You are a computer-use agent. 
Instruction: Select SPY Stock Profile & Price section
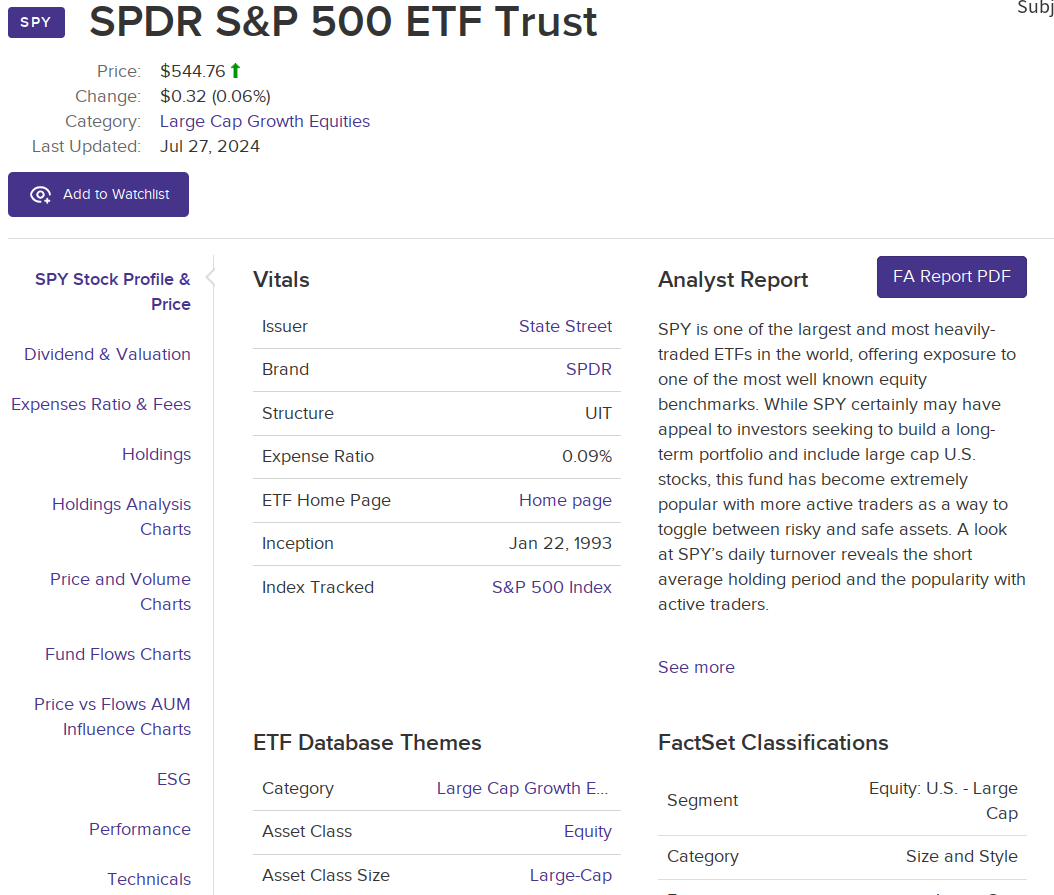[113, 292]
